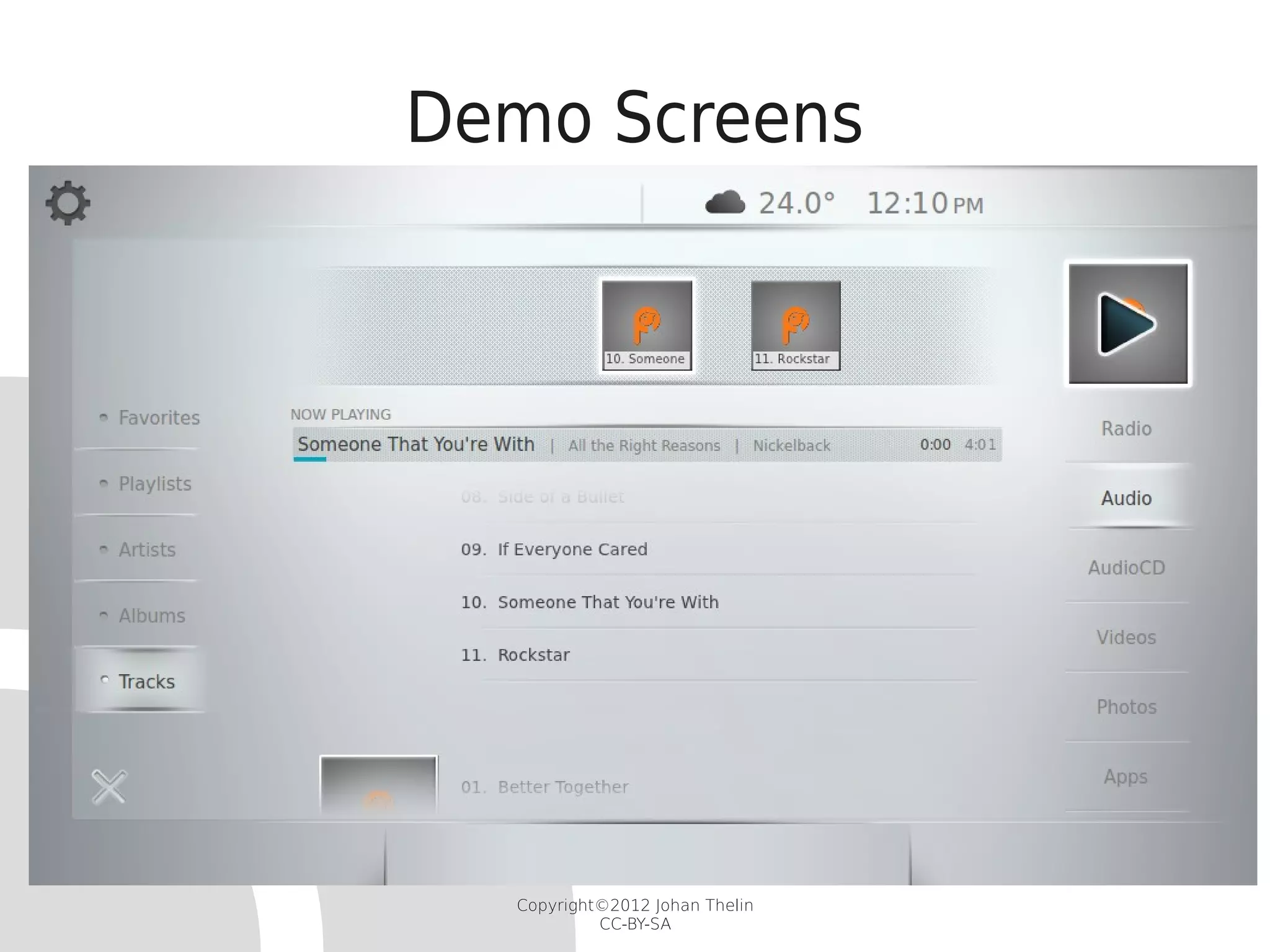Select track '11. Rockstar' in list
1270x952 pixels.
pyautogui.click(x=515, y=655)
